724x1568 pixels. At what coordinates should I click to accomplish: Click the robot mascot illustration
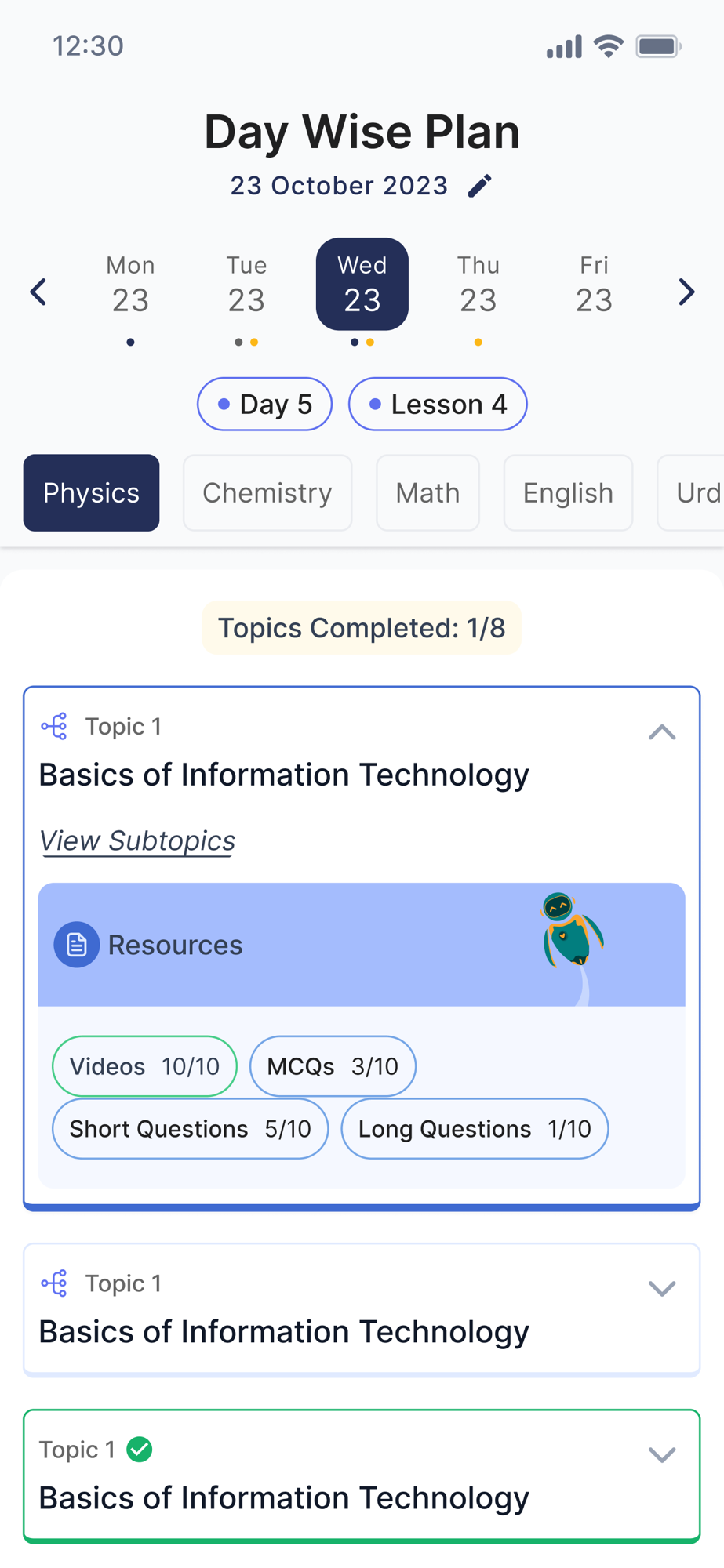572,932
